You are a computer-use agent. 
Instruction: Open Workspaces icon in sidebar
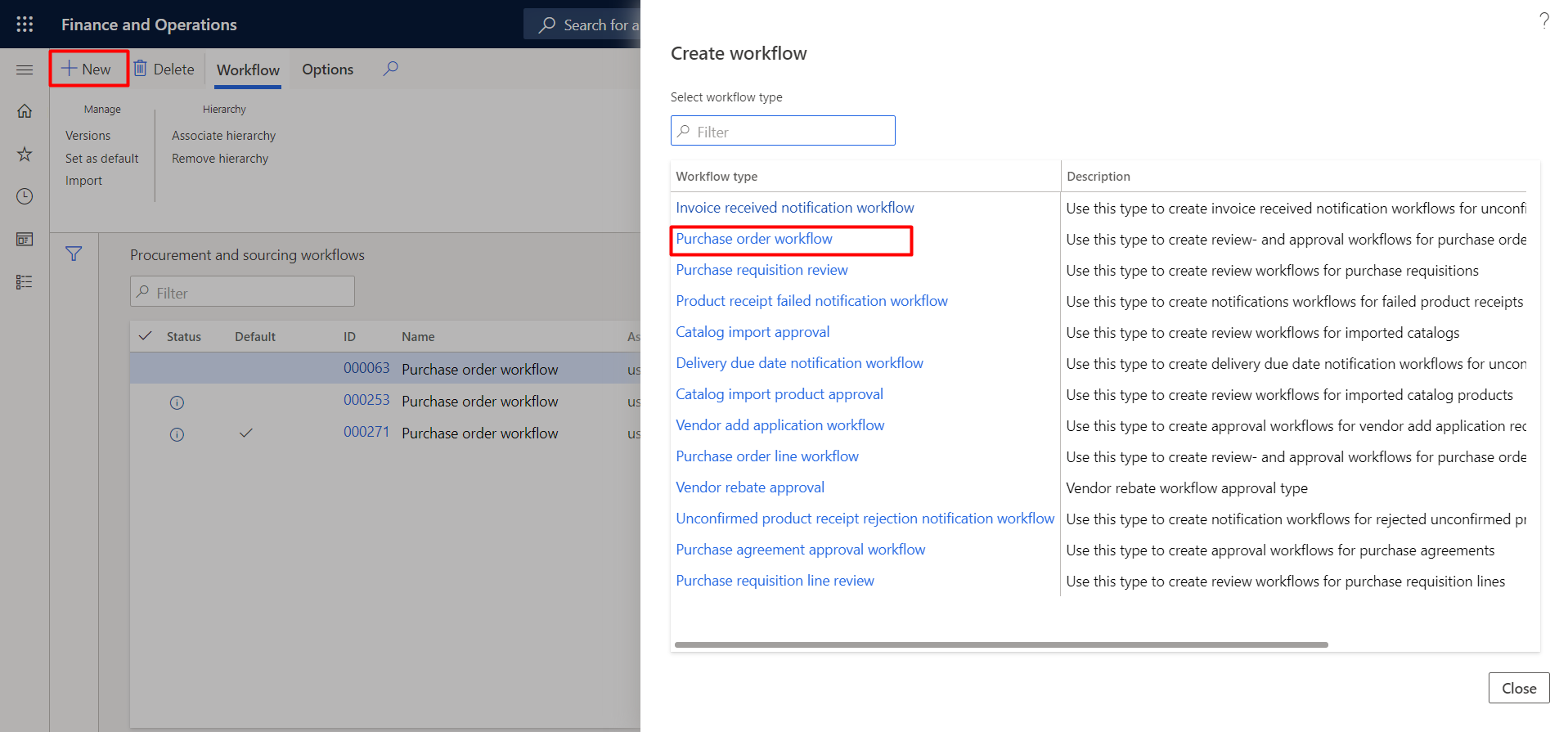(25, 239)
